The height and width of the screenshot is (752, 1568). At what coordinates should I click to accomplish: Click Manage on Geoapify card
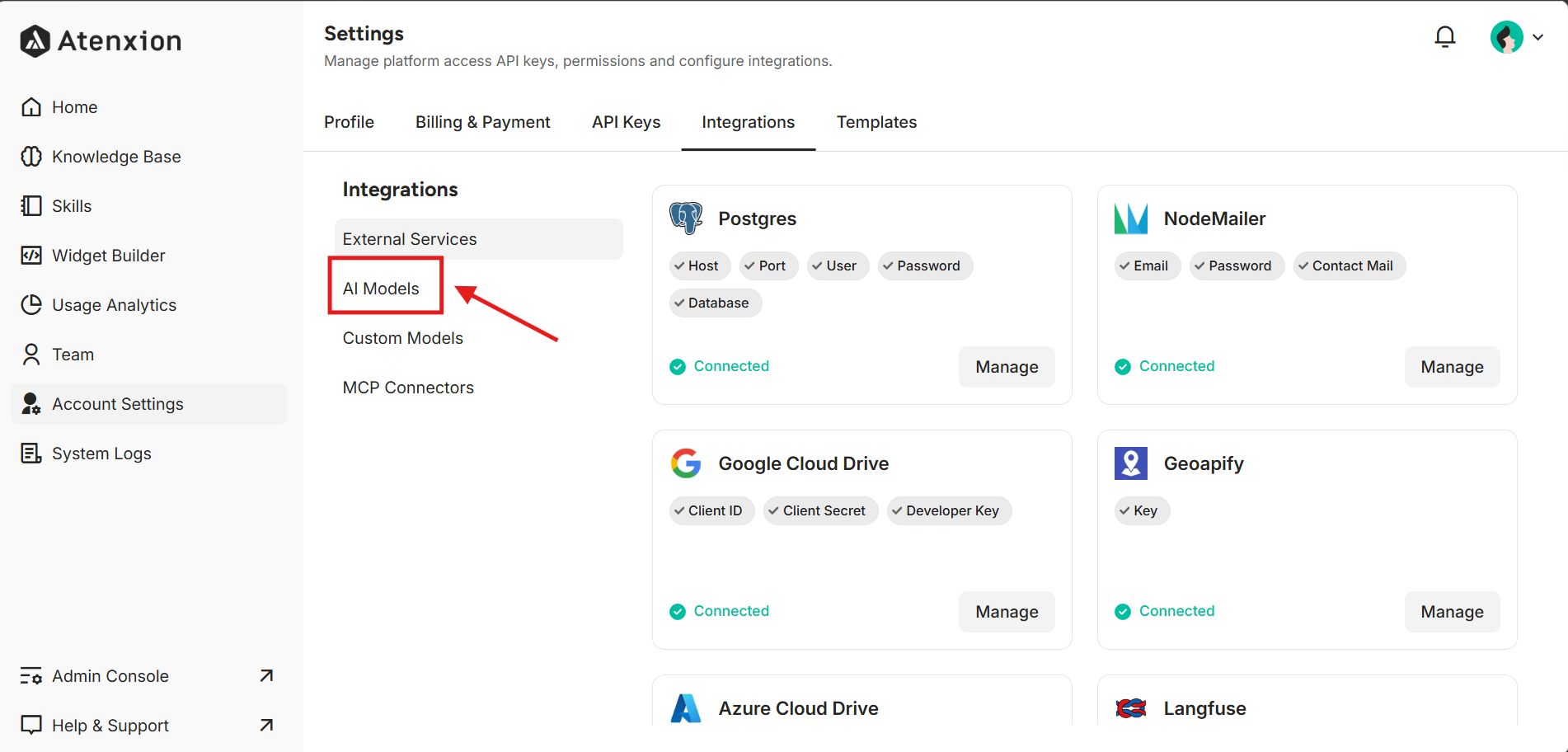tap(1452, 612)
